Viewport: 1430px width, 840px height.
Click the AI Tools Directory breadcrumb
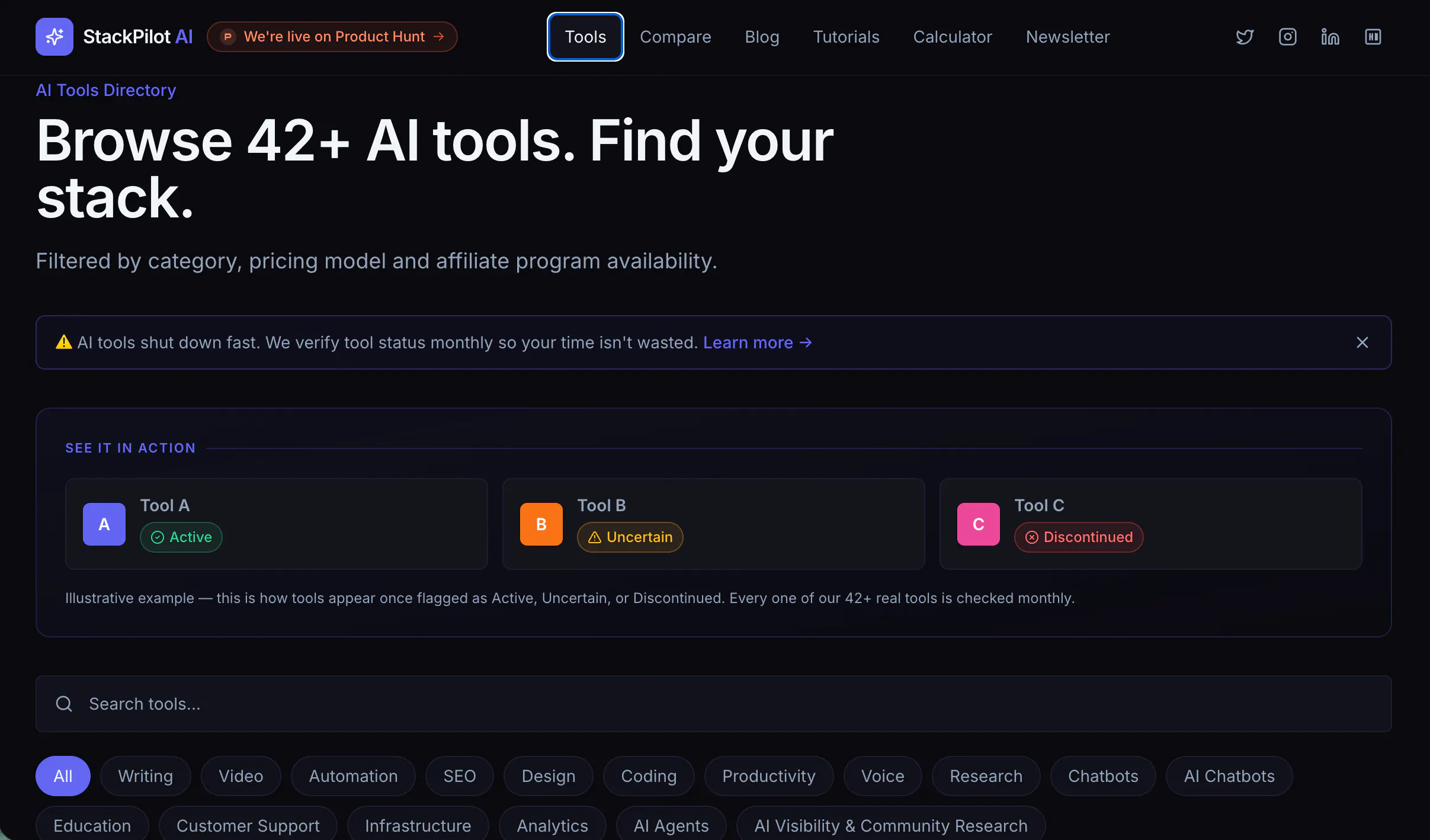(106, 90)
